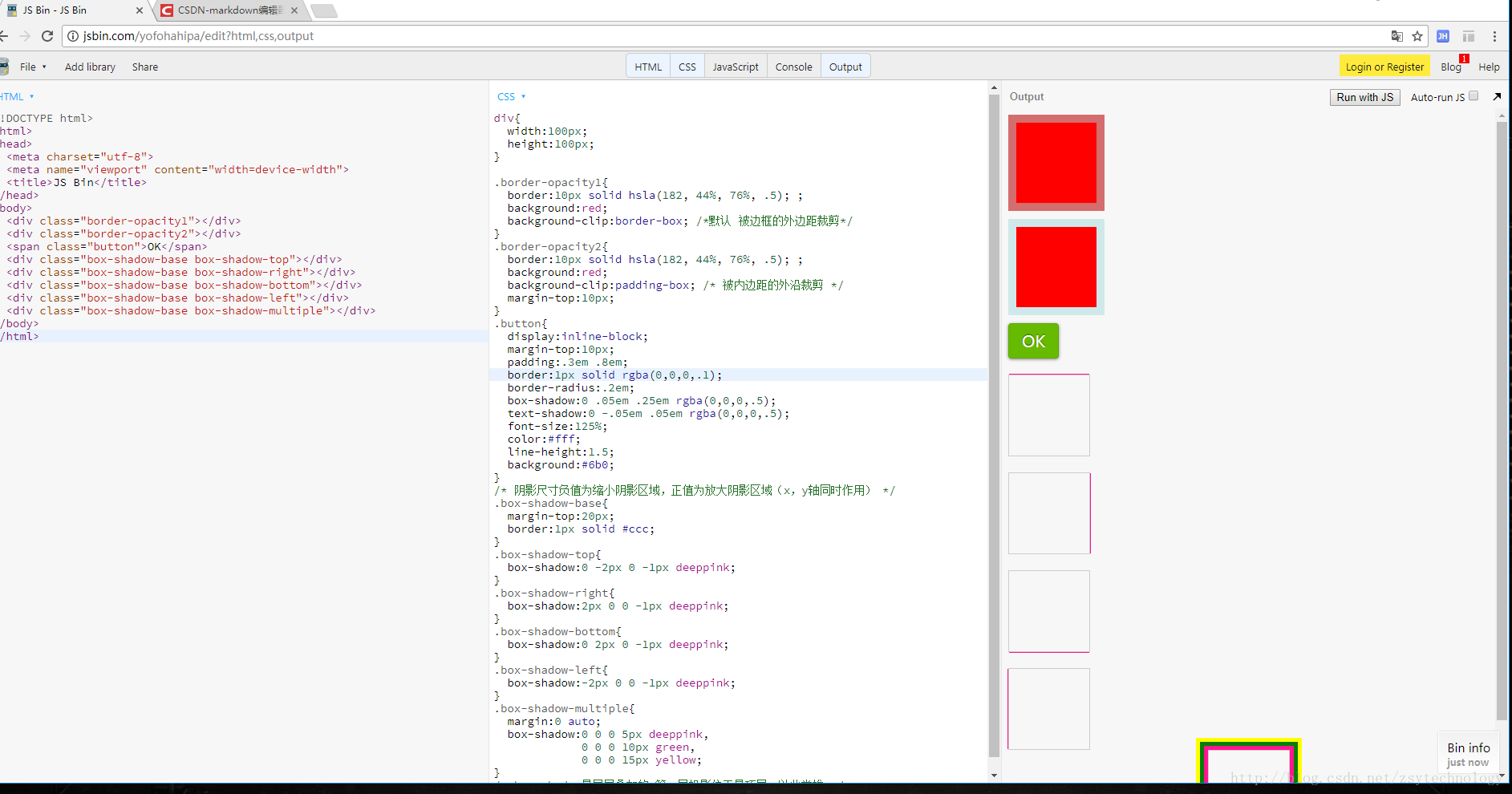The image size is (1512, 794).
Task: Expand the HTML panel language dropdown
Action: click(x=17, y=96)
